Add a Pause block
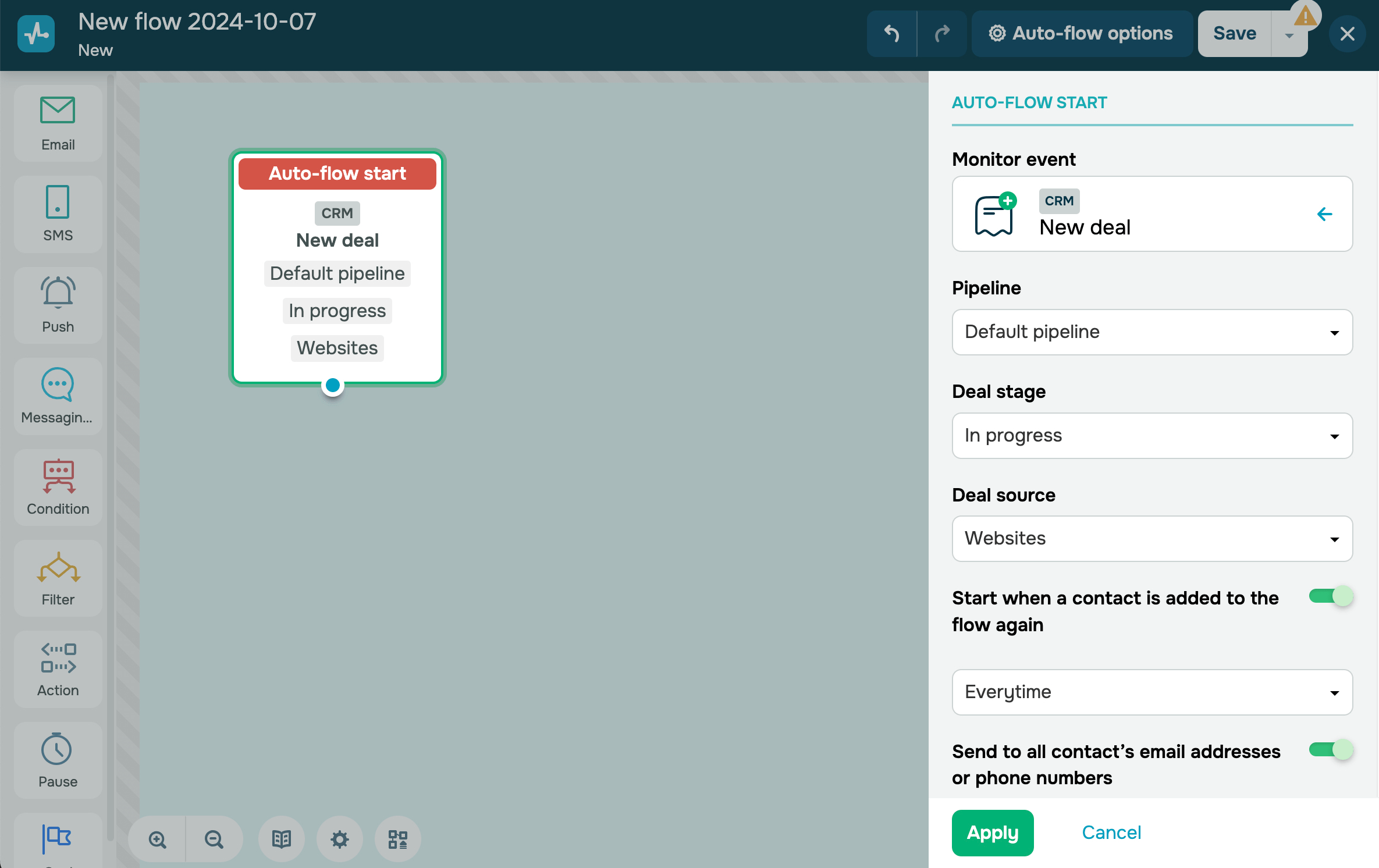Viewport: 1379px width, 868px height. pyautogui.click(x=58, y=760)
